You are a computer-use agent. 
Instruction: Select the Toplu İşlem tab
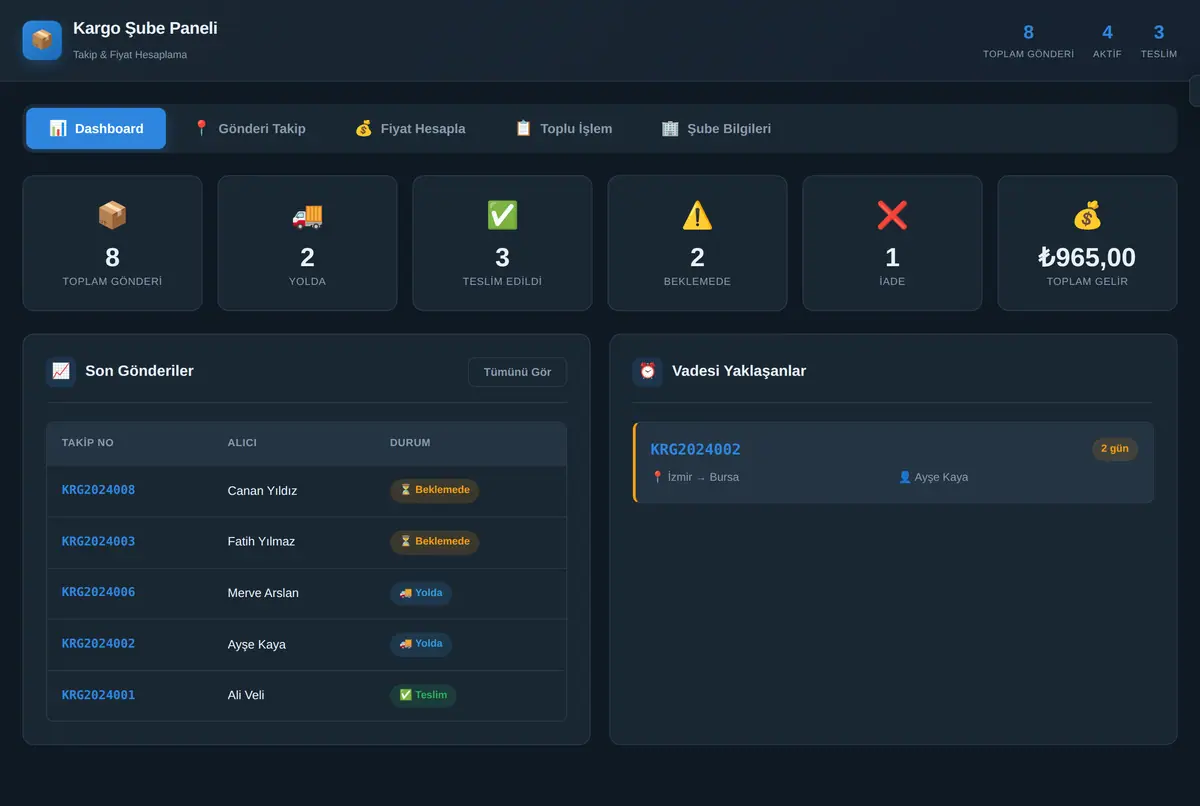pyautogui.click(x=563, y=128)
